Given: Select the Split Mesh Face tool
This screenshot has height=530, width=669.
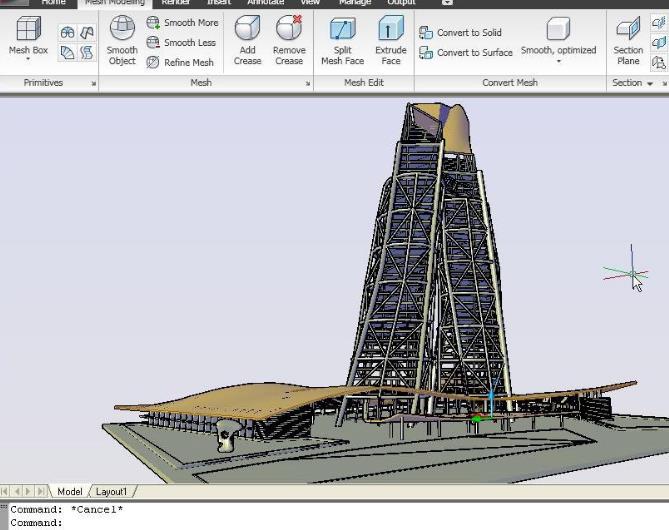Looking at the screenshot, I should tap(342, 40).
